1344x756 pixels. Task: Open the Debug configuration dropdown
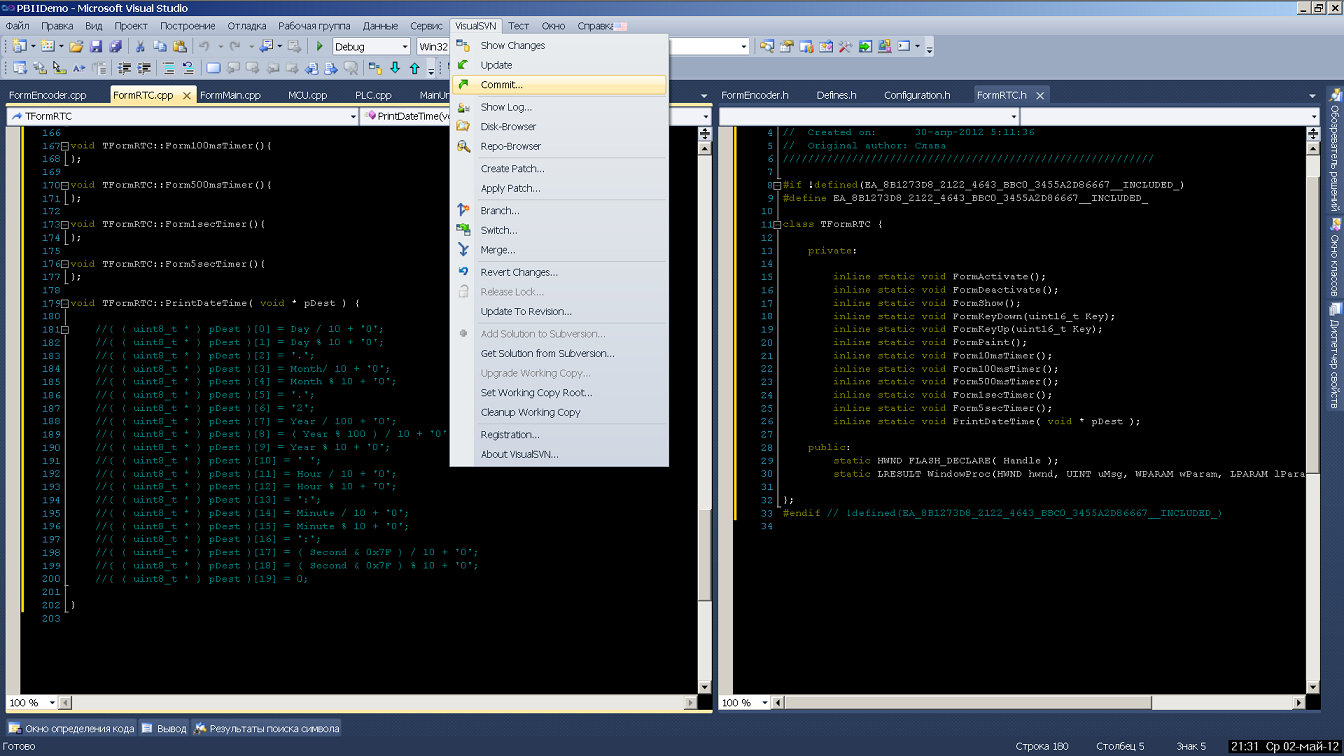click(x=404, y=47)
